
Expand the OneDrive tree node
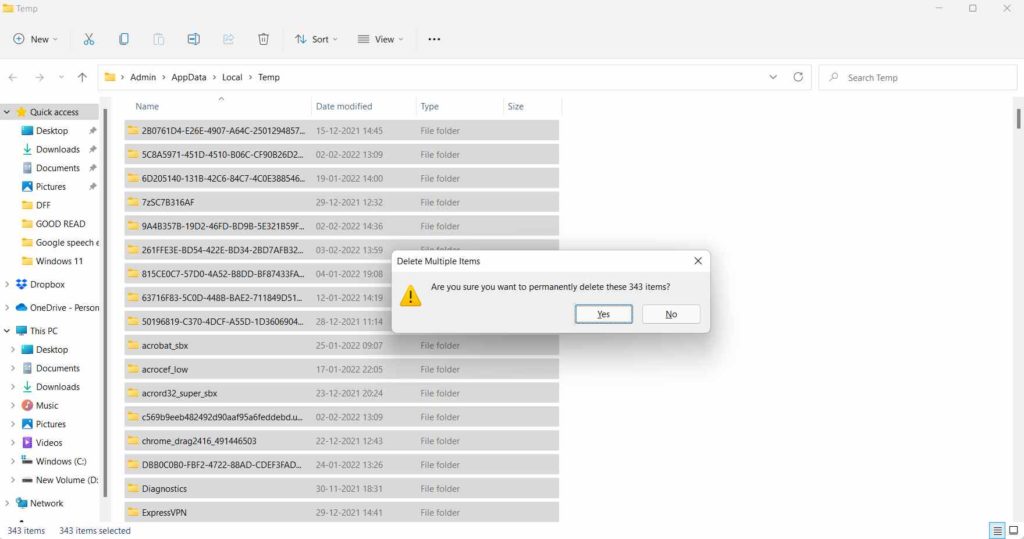[7, 308]
